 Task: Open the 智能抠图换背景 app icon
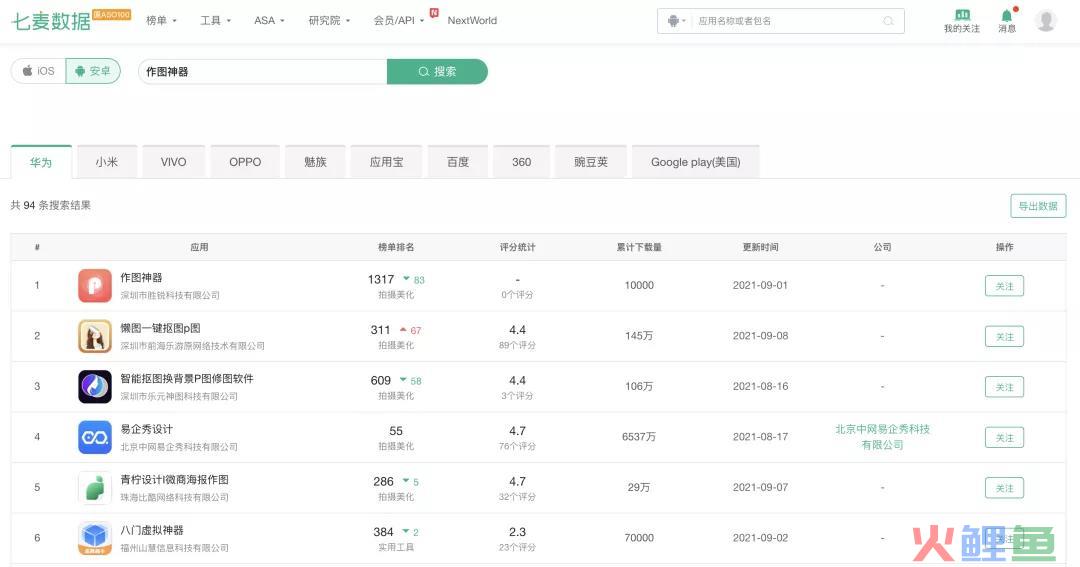[94, 386]
